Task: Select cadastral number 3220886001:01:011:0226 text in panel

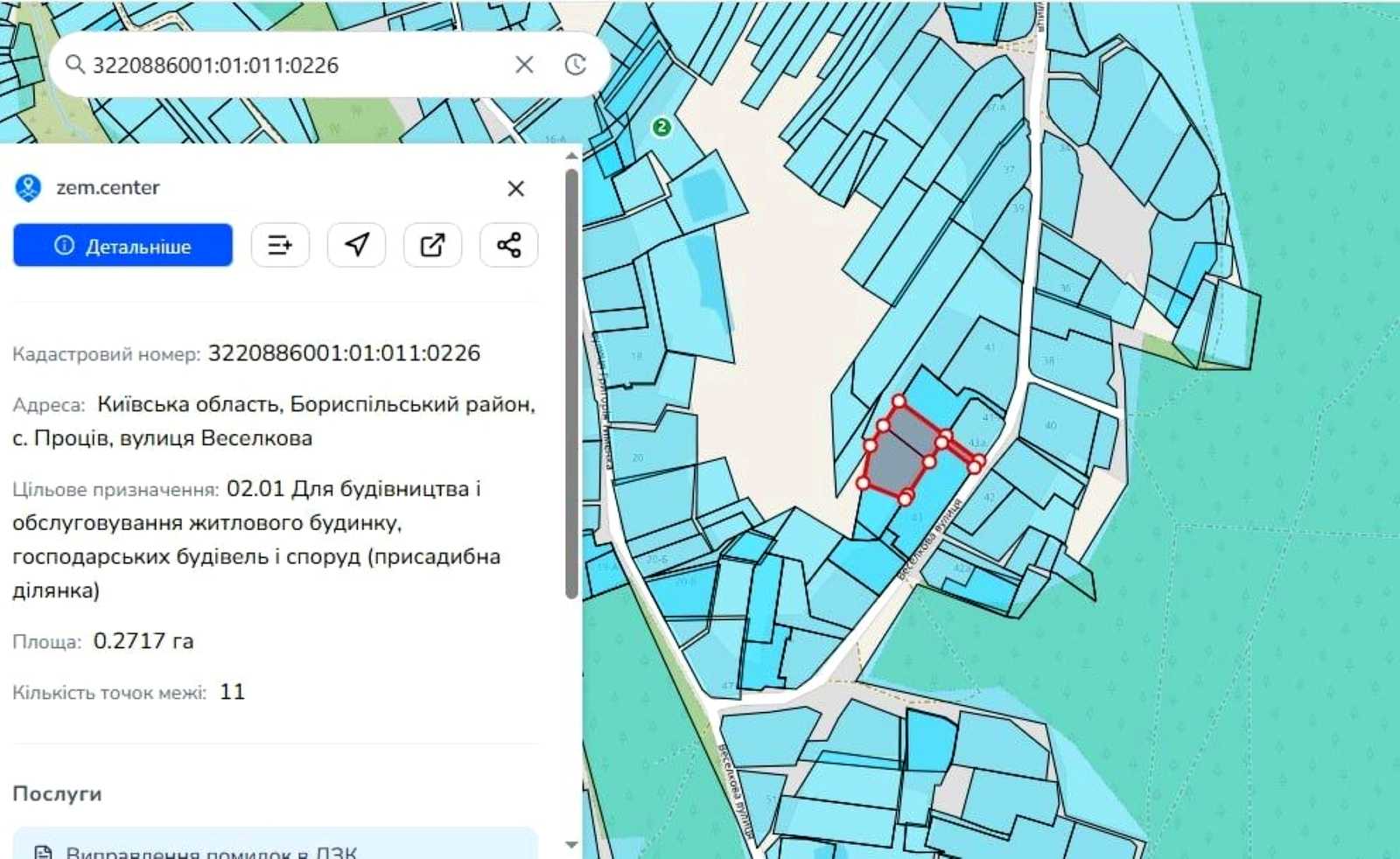Action: coord(344,353)
